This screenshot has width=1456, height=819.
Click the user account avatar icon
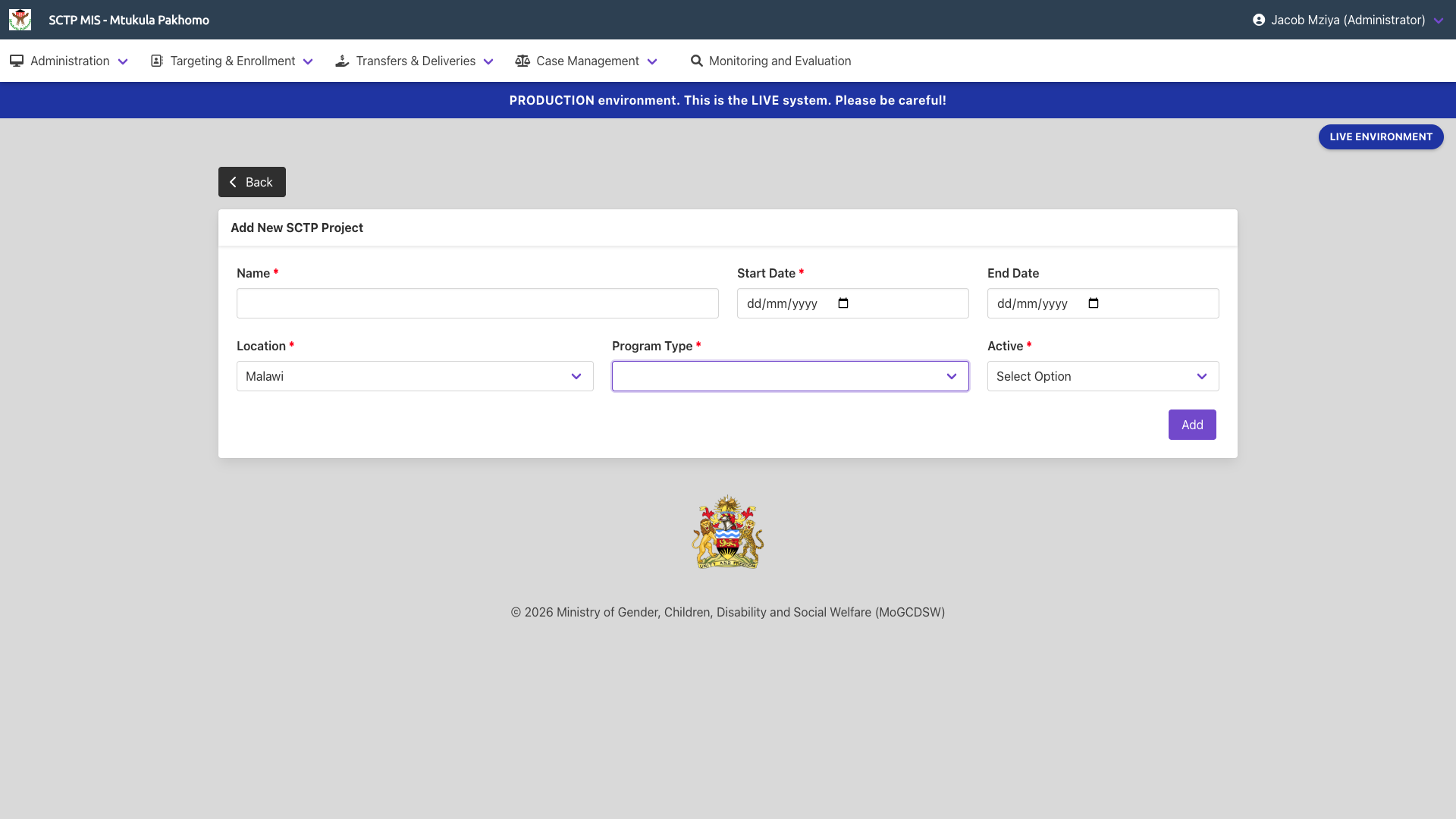(x=1259, y=20)
